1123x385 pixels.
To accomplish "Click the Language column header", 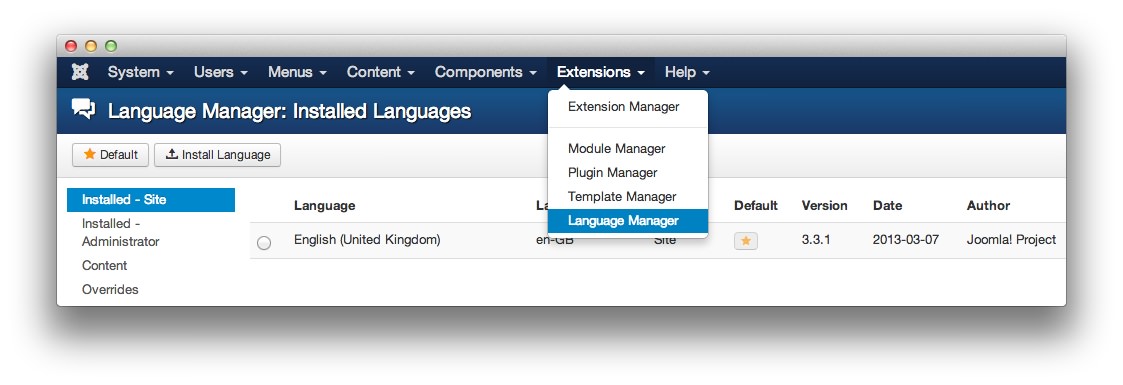I will coord(324,205).
